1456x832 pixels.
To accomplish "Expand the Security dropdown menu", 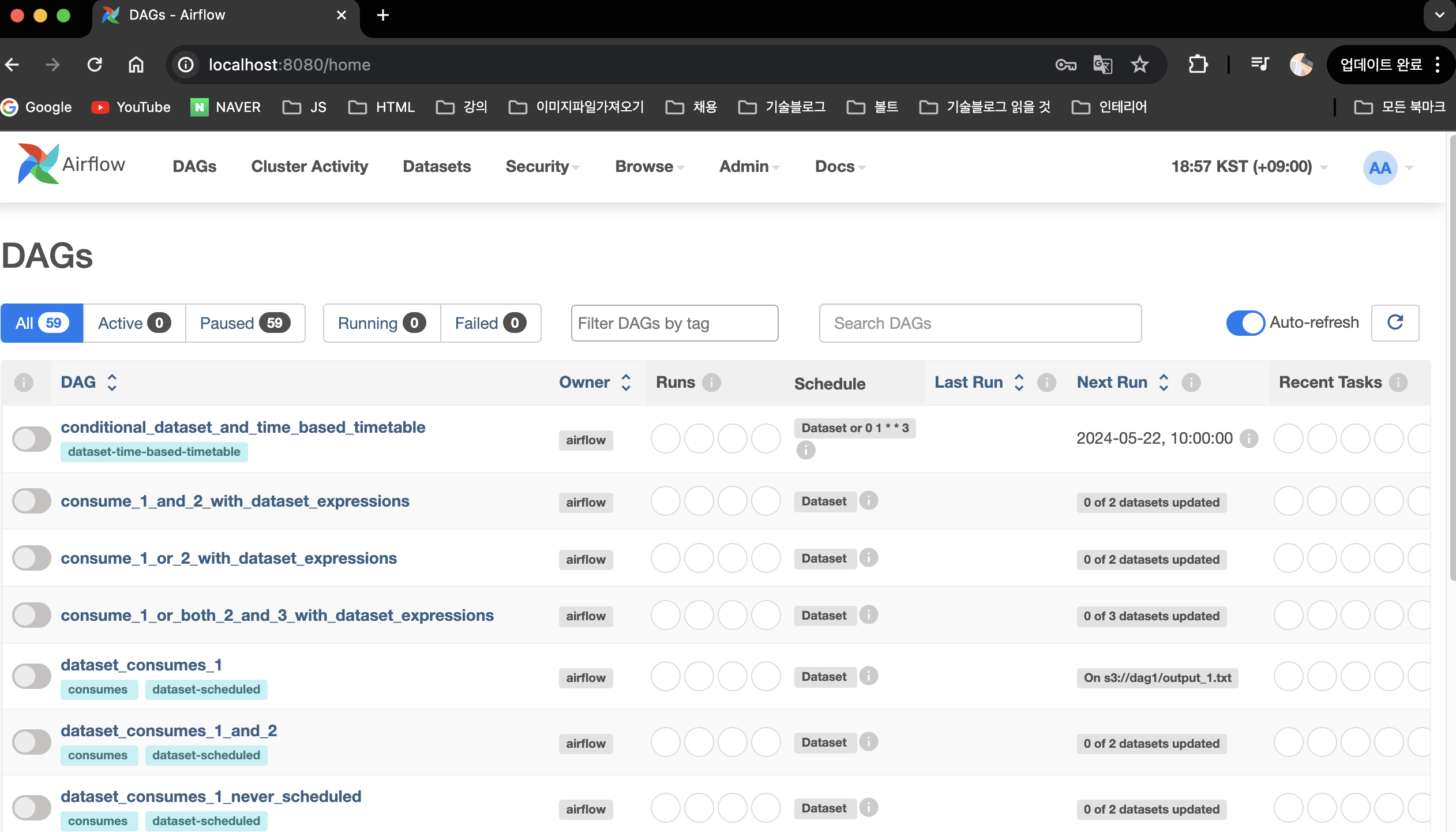I will point(542,167).
